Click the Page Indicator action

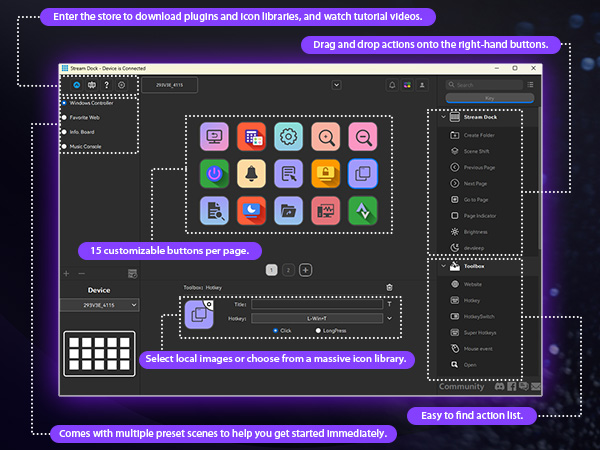(x=473, y=215)
